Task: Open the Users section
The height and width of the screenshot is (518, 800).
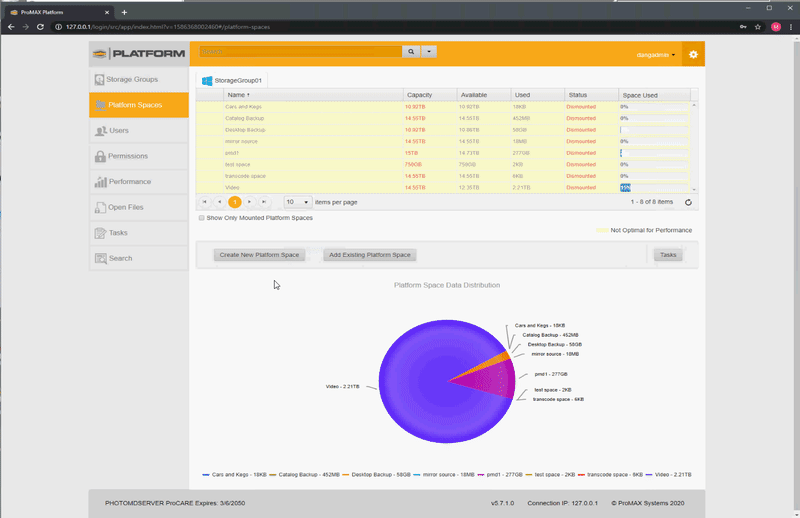Action: (x=139, y=131)
